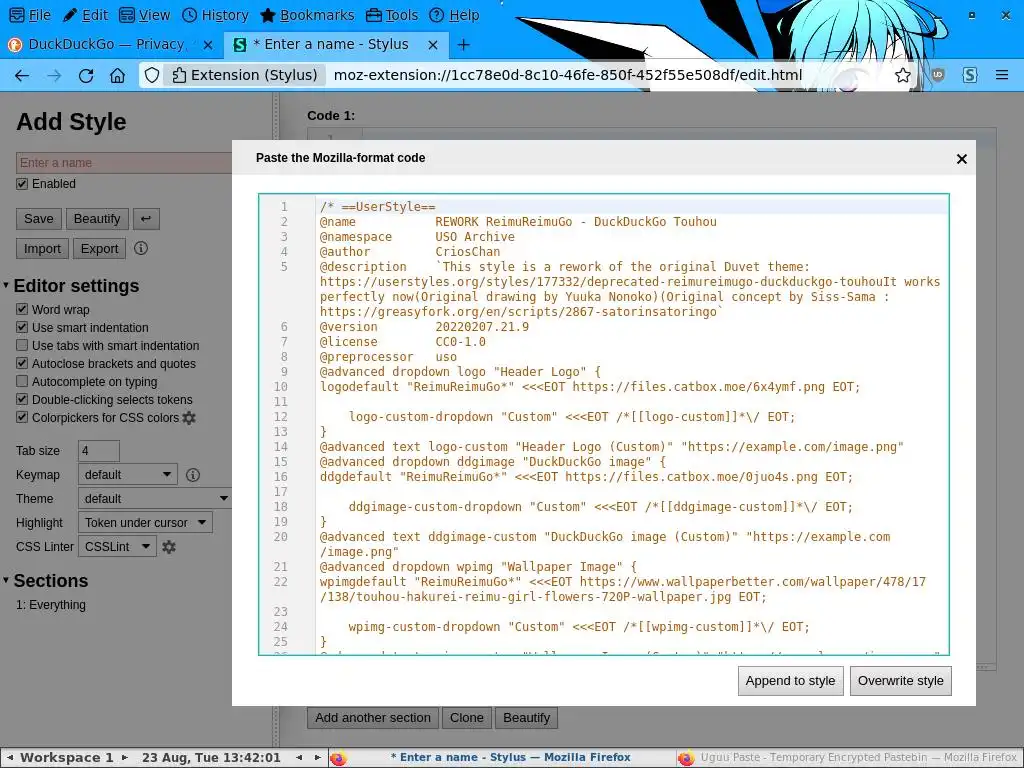Open the Tools menu
Image resolution: width=1024 pixels, height=768 pixels.
[392, 15]
